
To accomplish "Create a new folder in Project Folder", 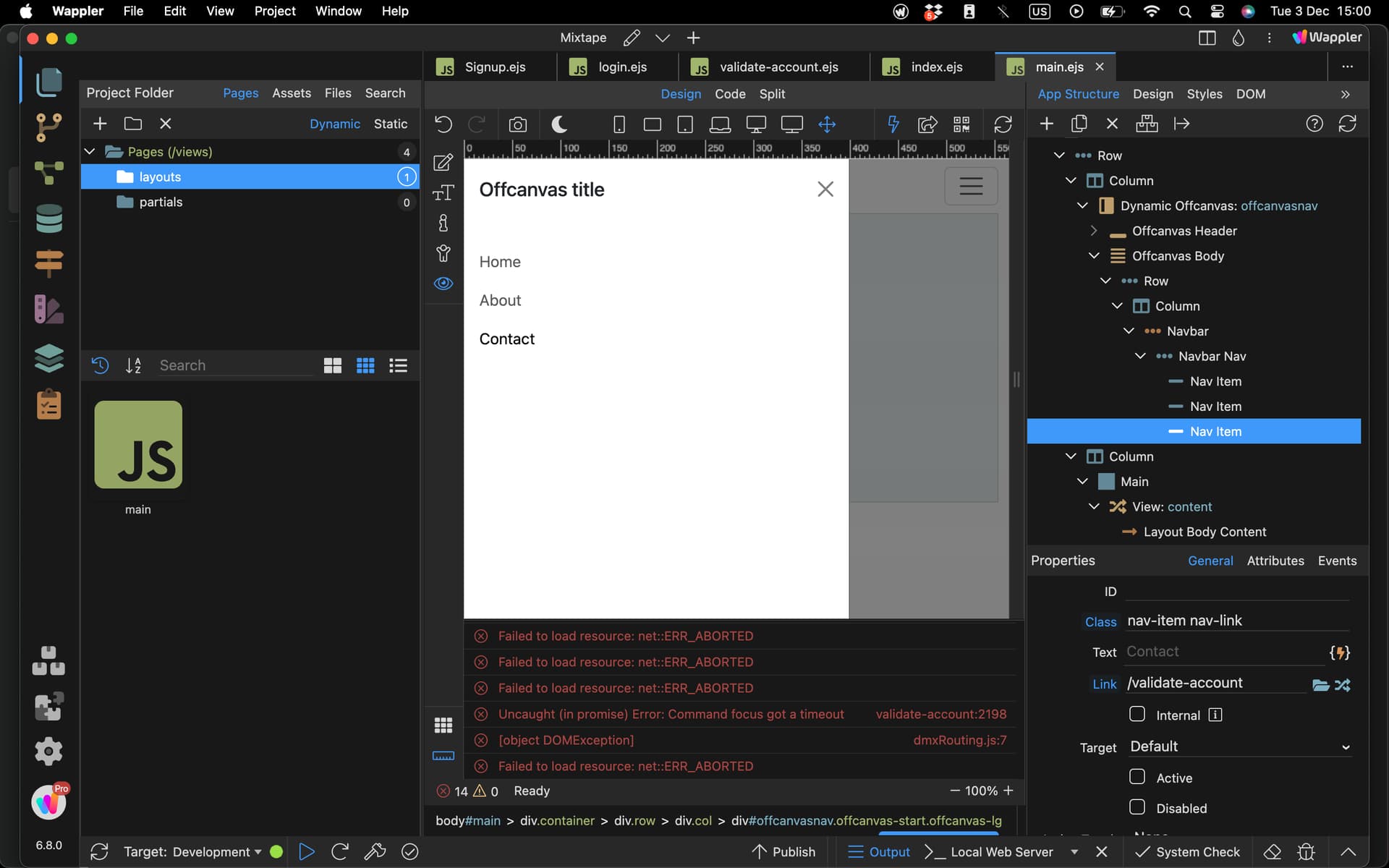I will (133, 124).
